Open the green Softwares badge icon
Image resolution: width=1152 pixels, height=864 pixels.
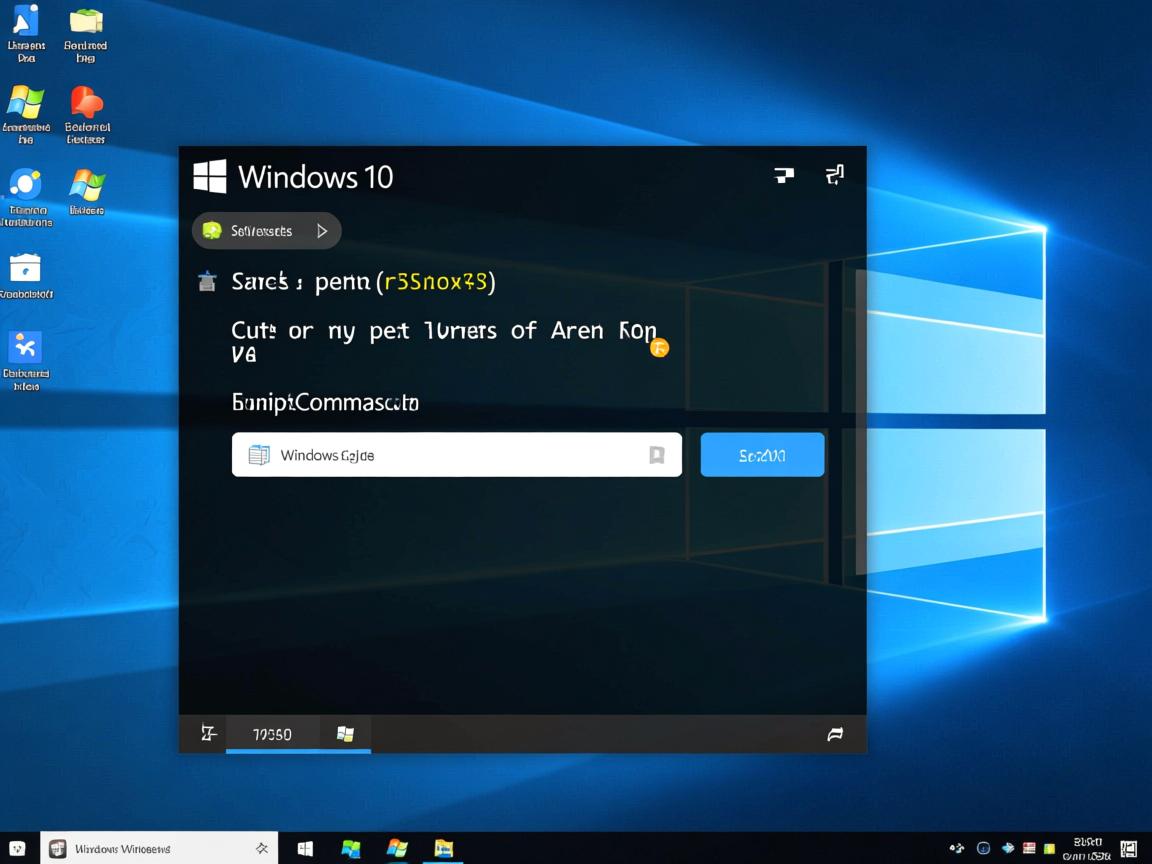pyautogui.click(x=212, y=230)
